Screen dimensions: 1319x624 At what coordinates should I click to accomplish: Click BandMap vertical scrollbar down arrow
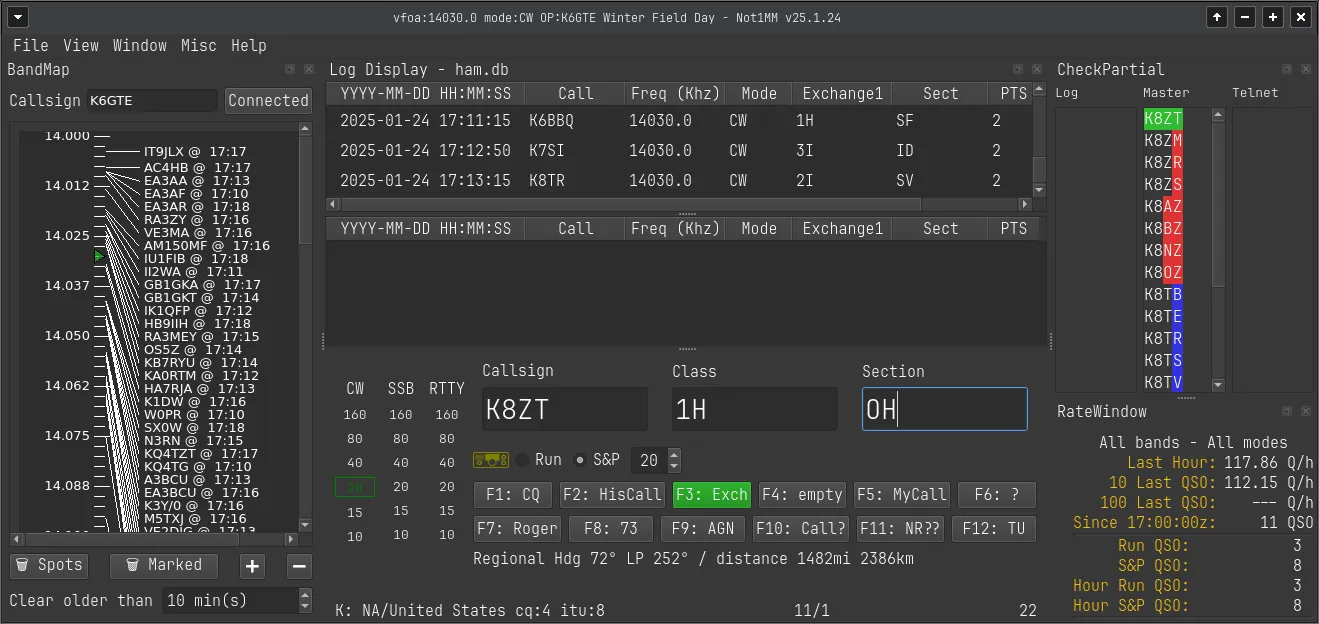[305, 525]
